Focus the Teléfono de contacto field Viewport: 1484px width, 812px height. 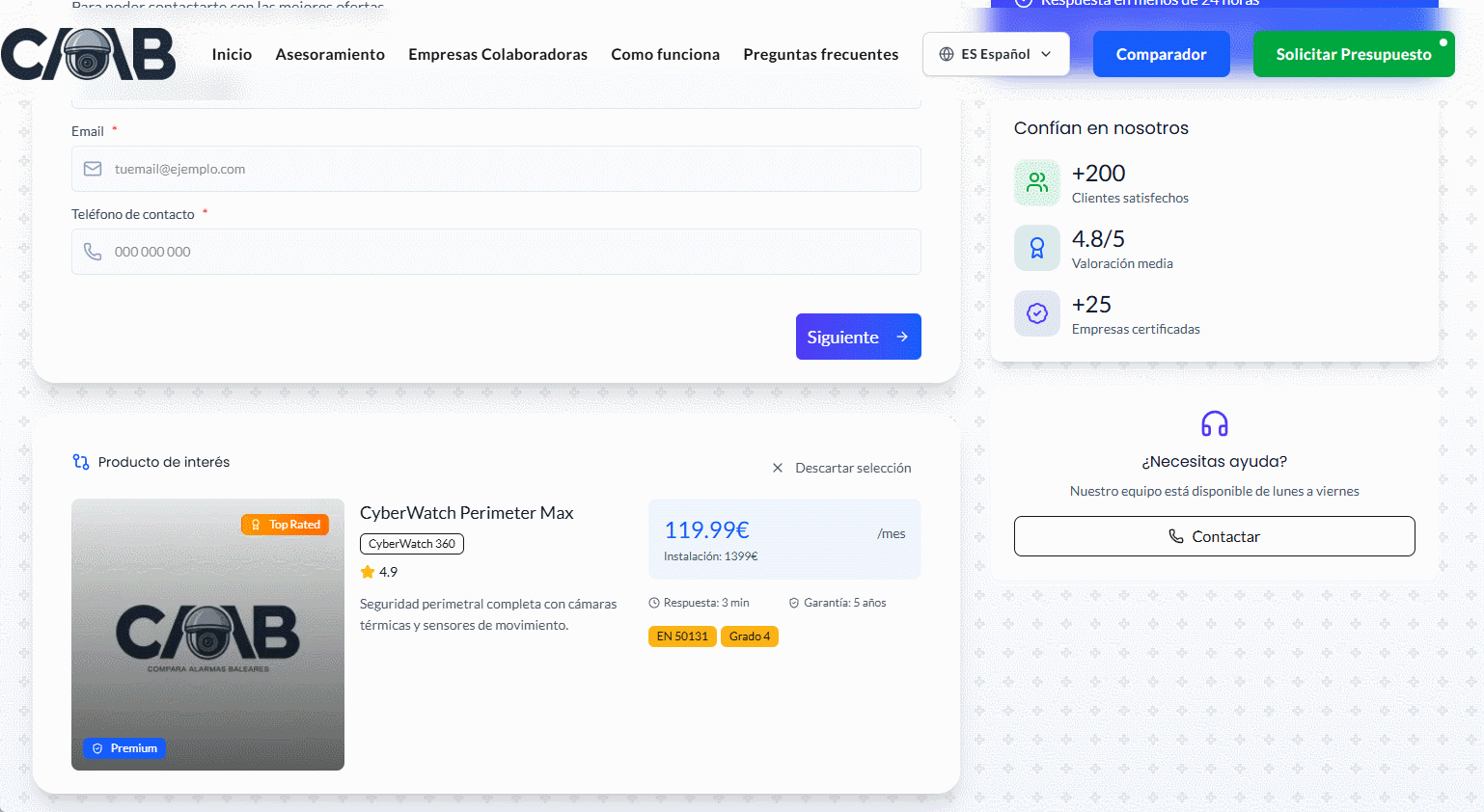(x=496, y=252)
